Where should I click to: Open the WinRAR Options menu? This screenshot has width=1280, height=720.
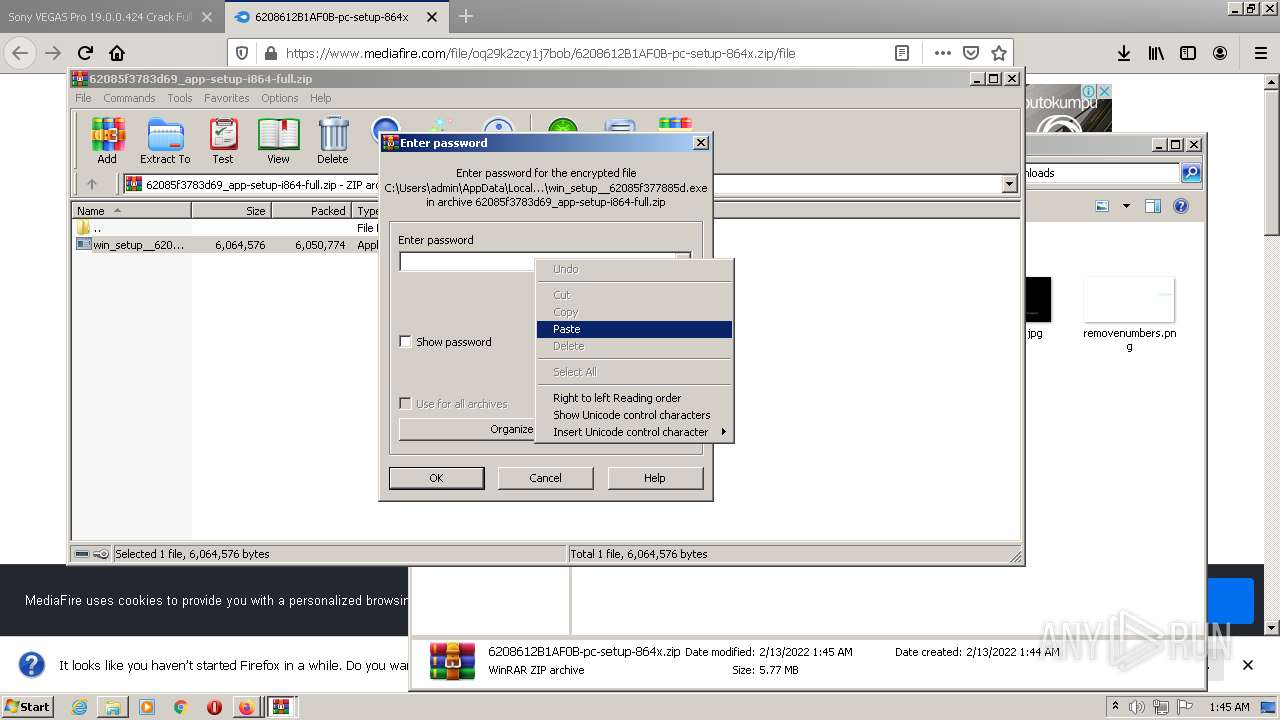pos(280,98)
